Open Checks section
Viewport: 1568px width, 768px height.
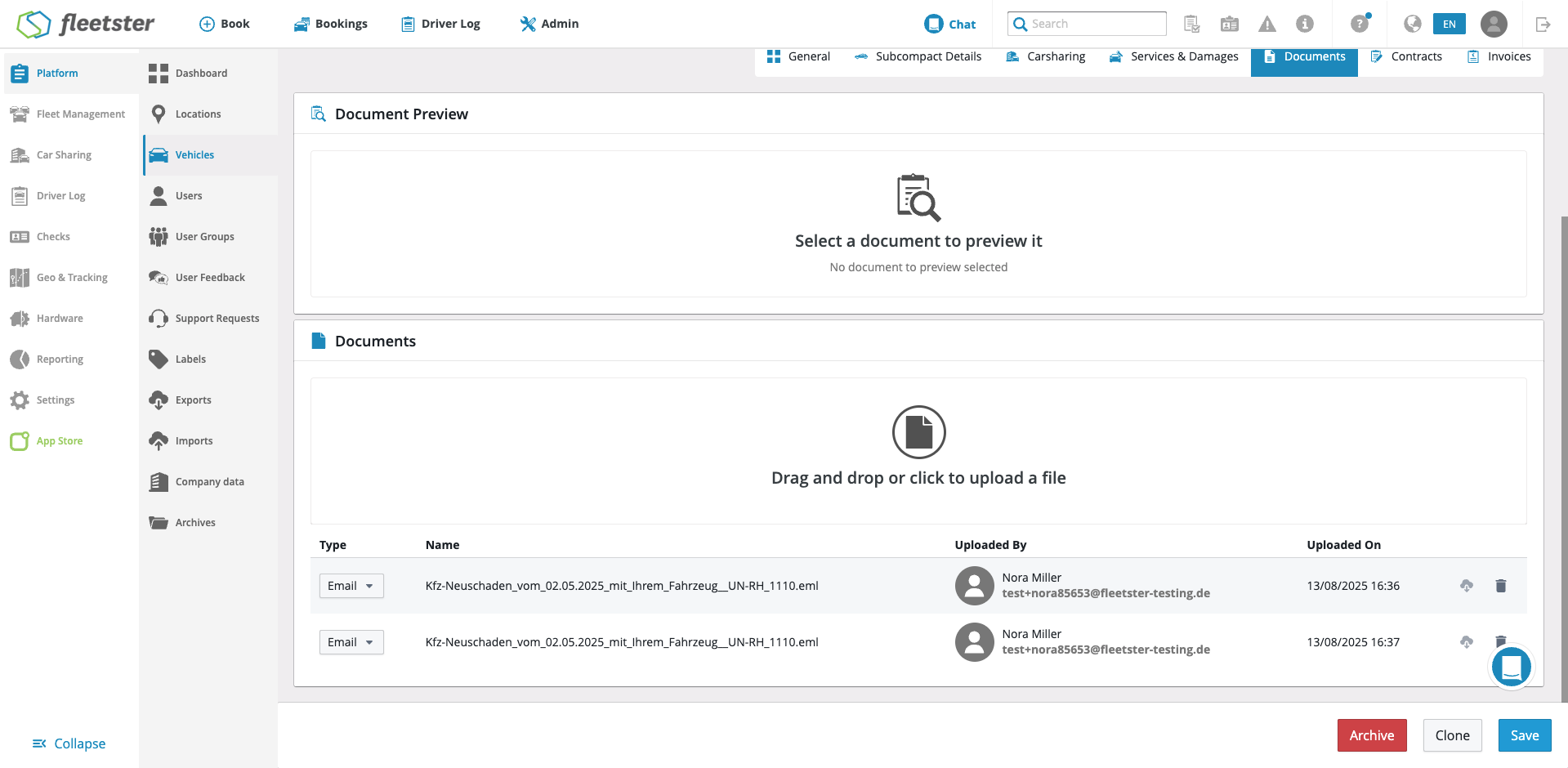click(x=71, y=237)
